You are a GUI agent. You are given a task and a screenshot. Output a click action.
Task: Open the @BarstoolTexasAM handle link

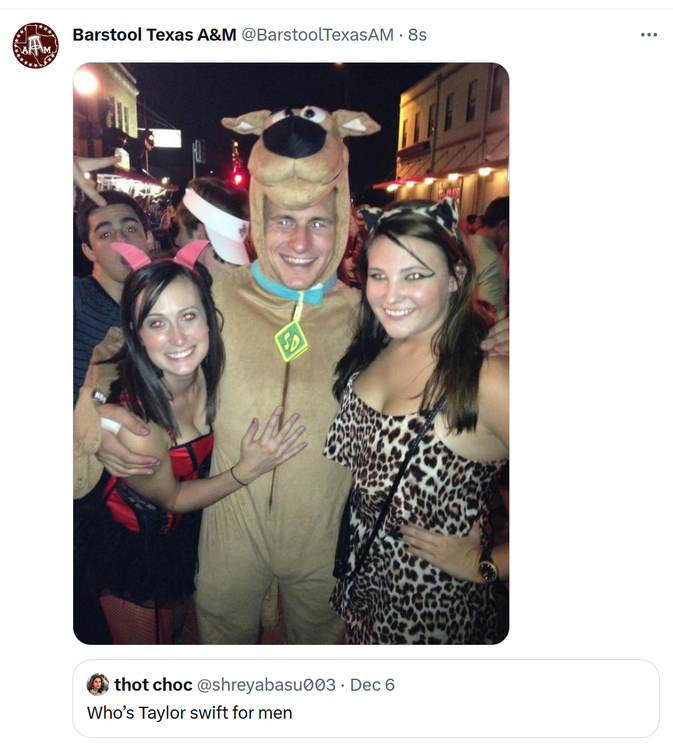coord(318,35)
